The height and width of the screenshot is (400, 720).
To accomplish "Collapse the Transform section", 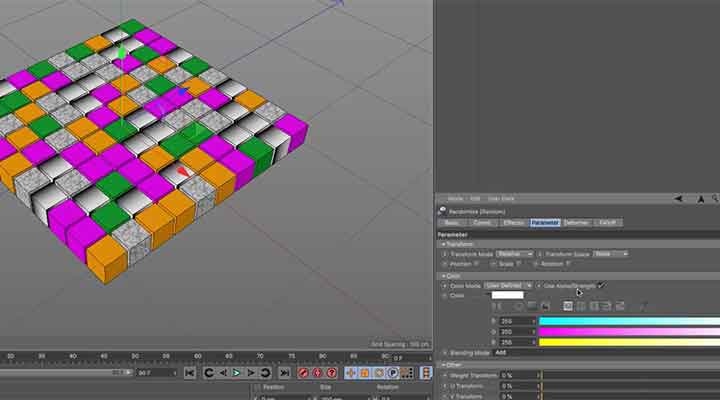I will tap(442, 243).
